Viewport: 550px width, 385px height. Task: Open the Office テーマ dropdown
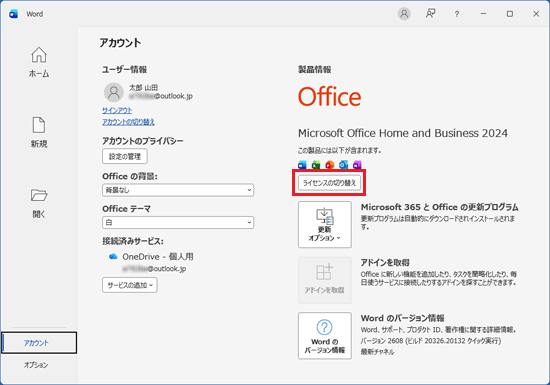click(178, 222)
